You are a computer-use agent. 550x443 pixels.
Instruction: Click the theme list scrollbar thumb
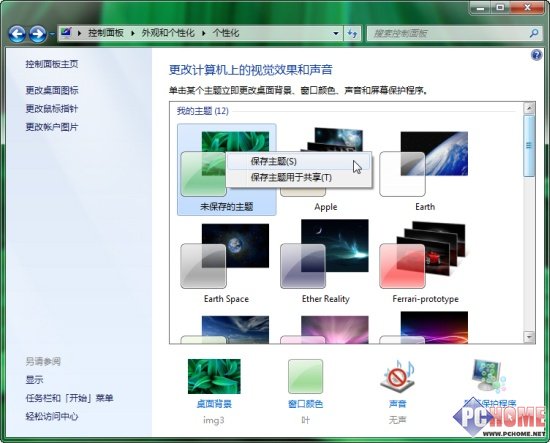[529, 146]
